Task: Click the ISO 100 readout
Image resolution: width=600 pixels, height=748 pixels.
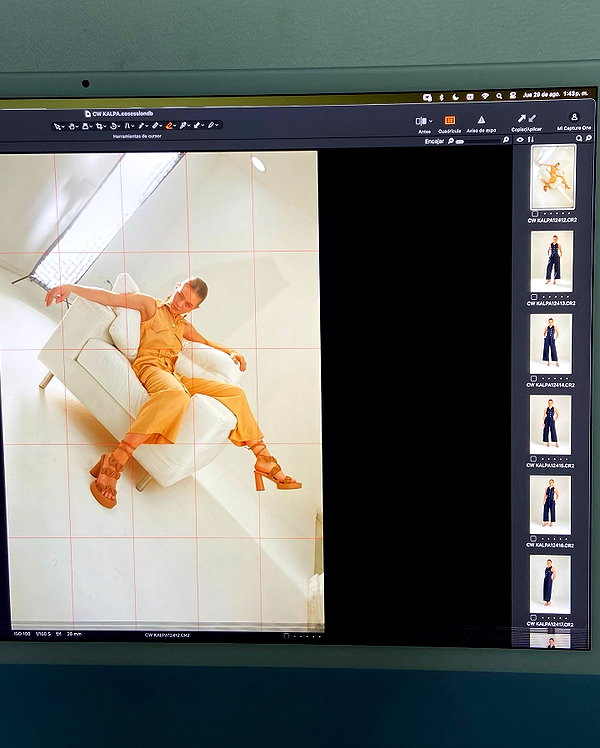Action: point(21,634)
